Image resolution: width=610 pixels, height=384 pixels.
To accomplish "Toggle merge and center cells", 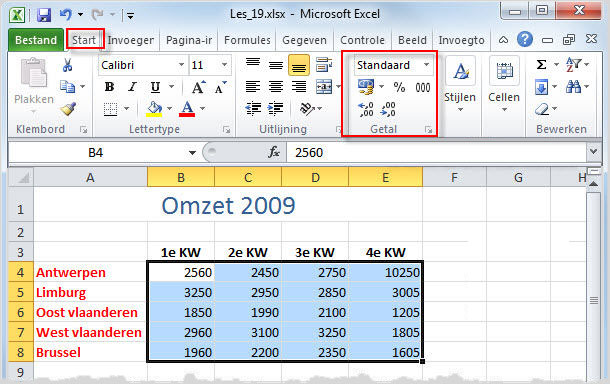I will (324, 86).
